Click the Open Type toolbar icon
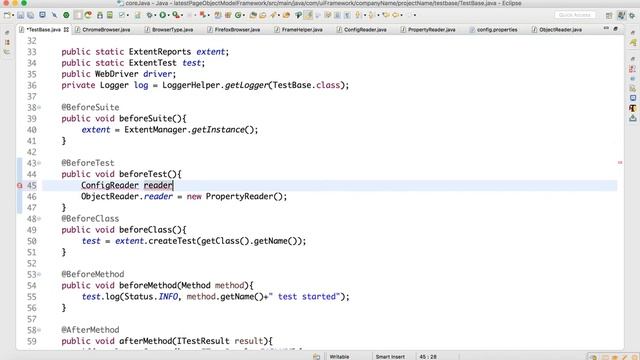The image size is (640, 360). point(253,15)
